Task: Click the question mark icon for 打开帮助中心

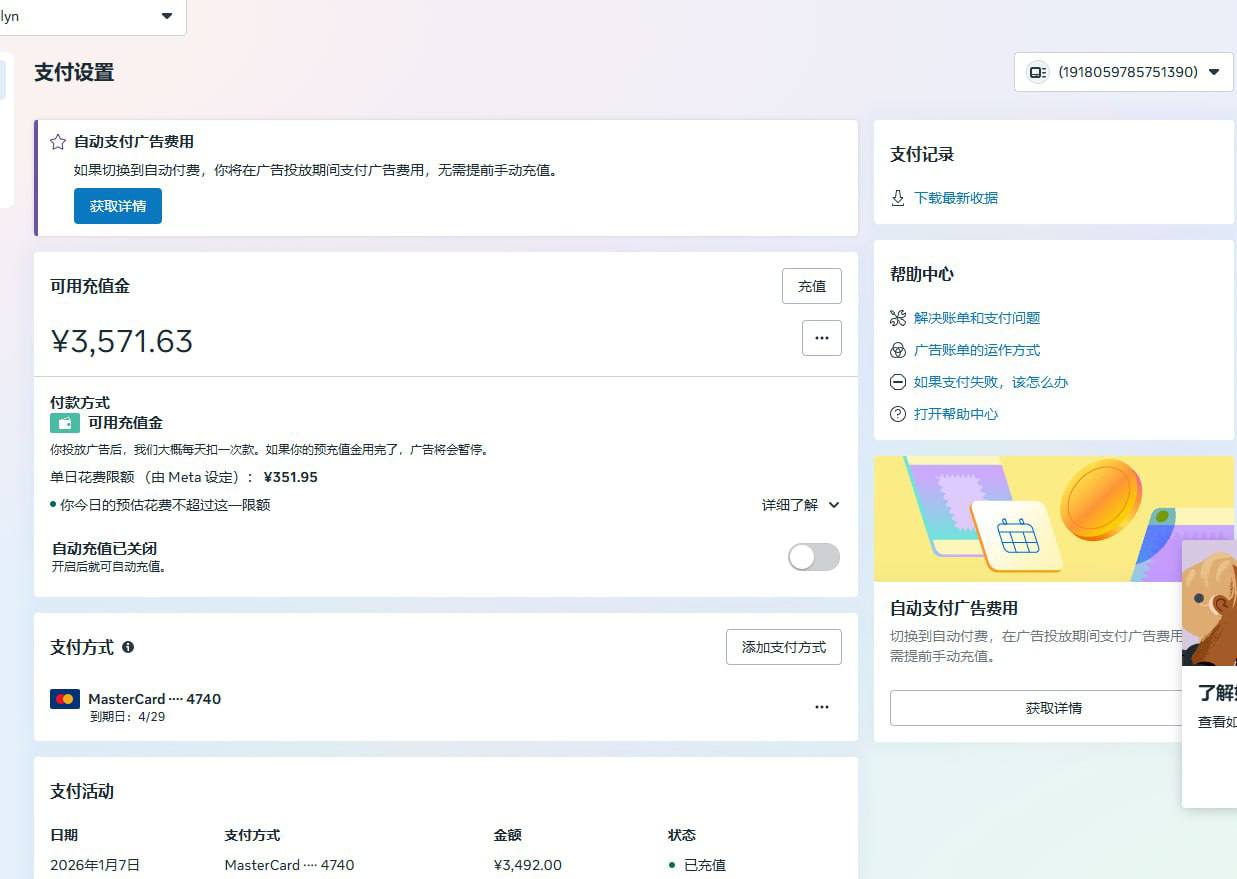Action: [x=897, y=414]
